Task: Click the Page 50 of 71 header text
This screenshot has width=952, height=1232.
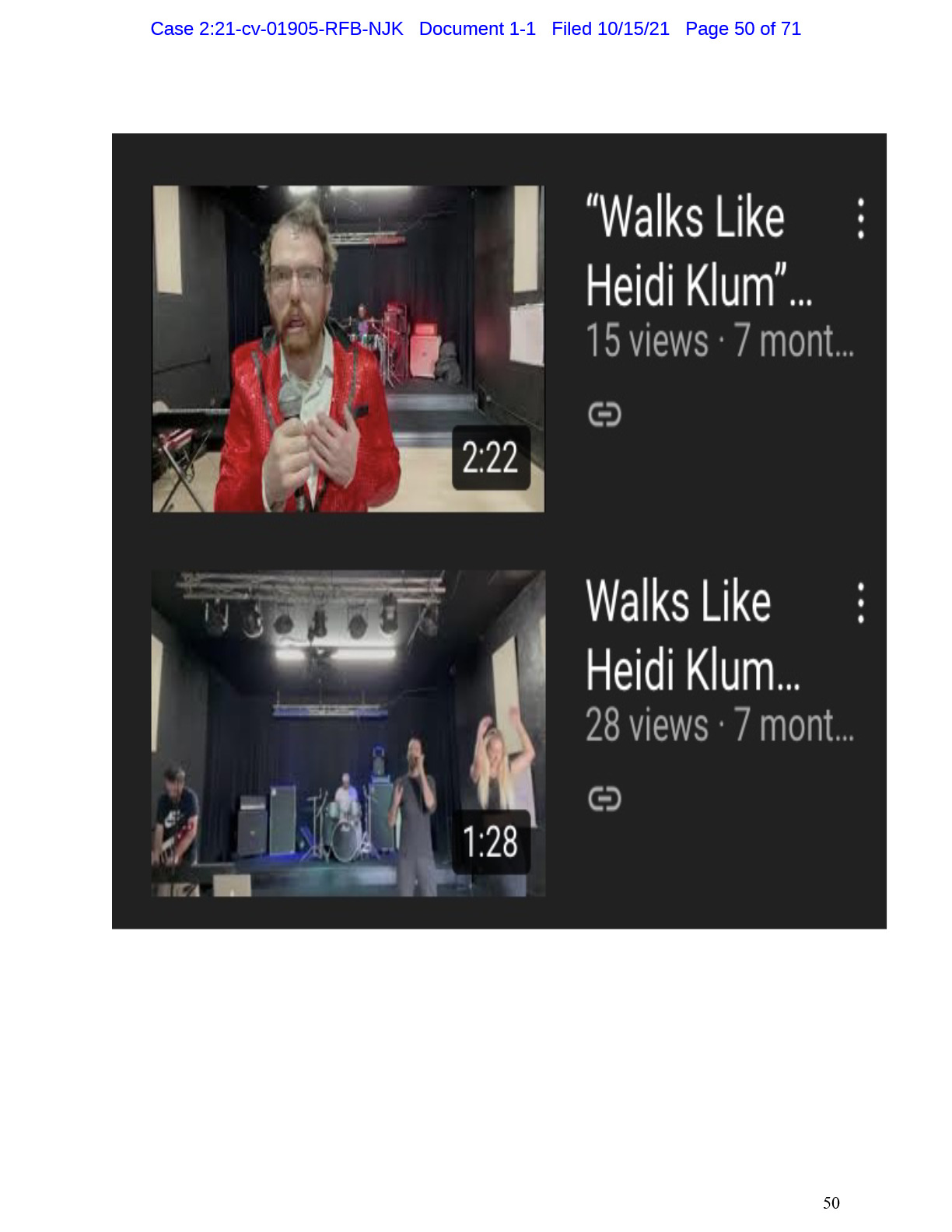Action: click(743, 29)
